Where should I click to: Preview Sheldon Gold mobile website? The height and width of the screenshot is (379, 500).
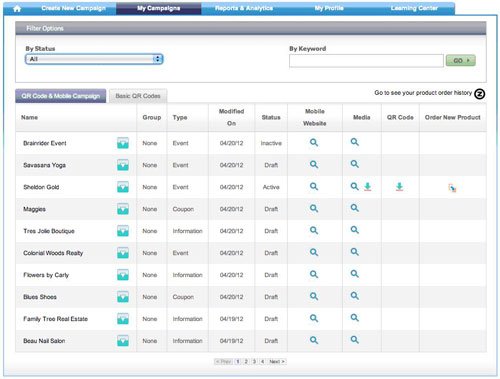(x=314, y=187)
